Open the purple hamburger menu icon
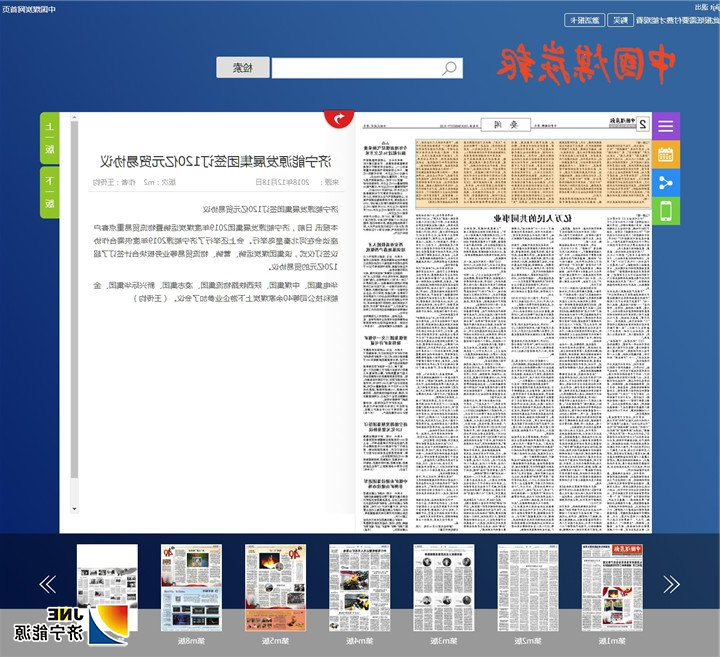The width and height of the screenshot is (720, 657). 666,126
